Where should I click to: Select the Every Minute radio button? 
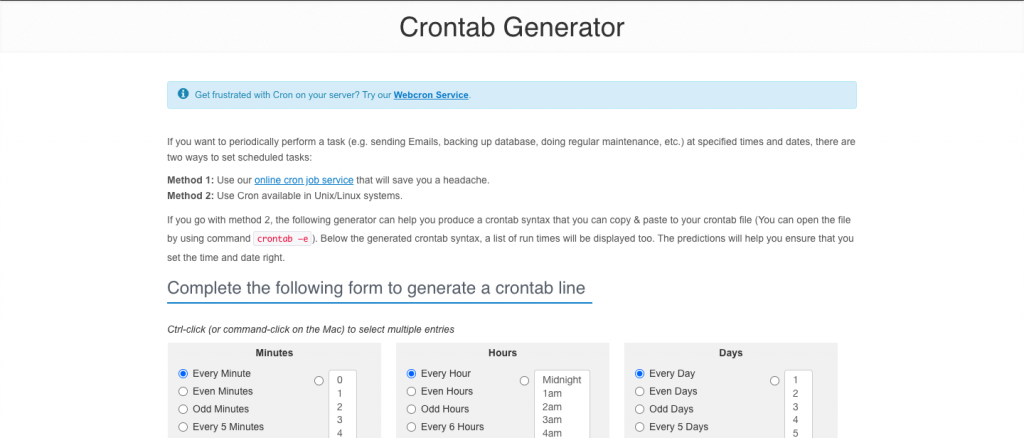183,374
